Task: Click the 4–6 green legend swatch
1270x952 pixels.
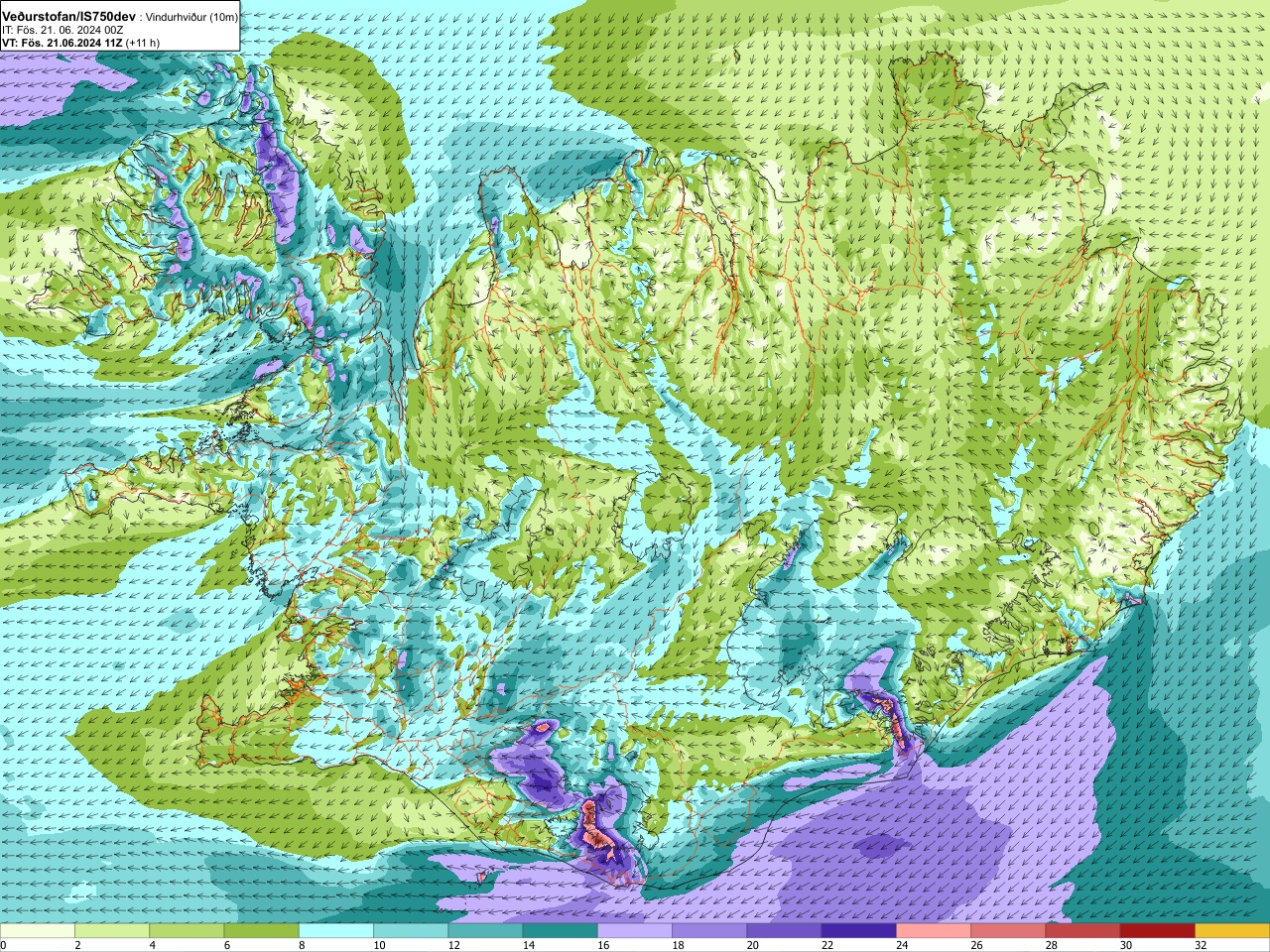Action: click(187, 931)
